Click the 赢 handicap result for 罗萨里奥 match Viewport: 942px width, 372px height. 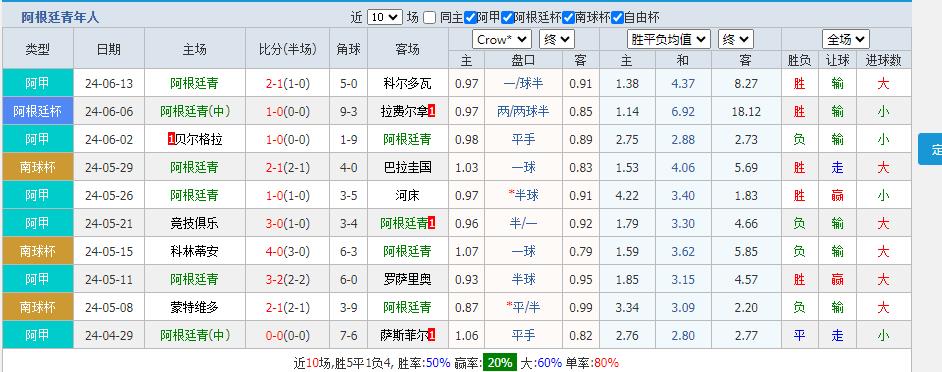coord(837,279)
